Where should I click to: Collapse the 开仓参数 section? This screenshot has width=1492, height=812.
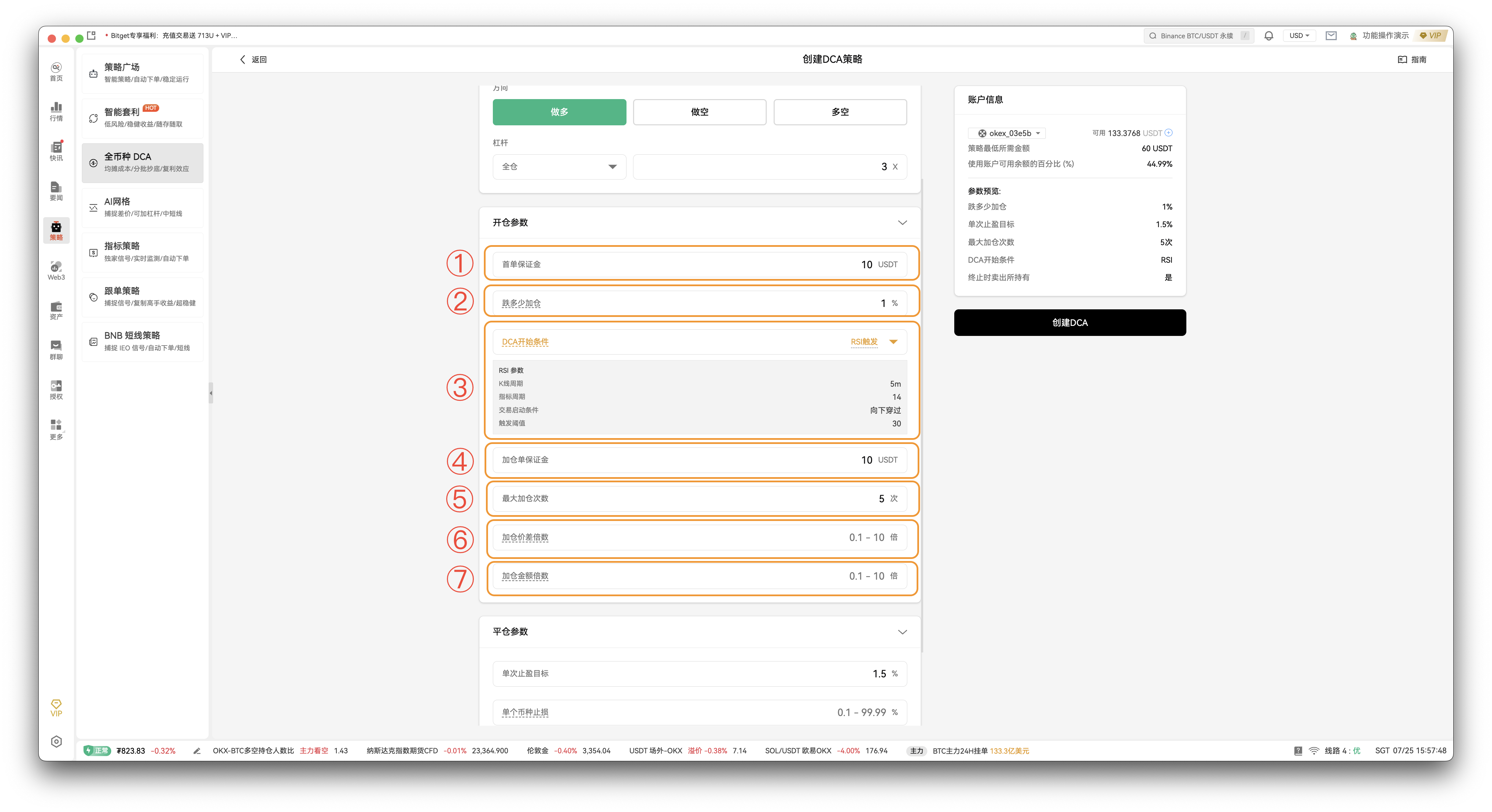click(x=902, y=222)
